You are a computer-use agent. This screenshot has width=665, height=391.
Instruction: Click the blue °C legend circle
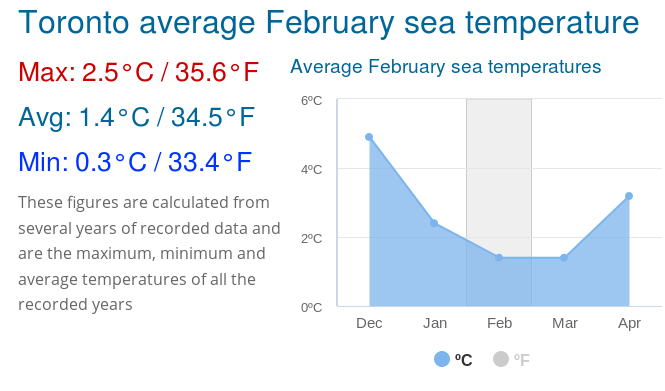tap(442, 359)
